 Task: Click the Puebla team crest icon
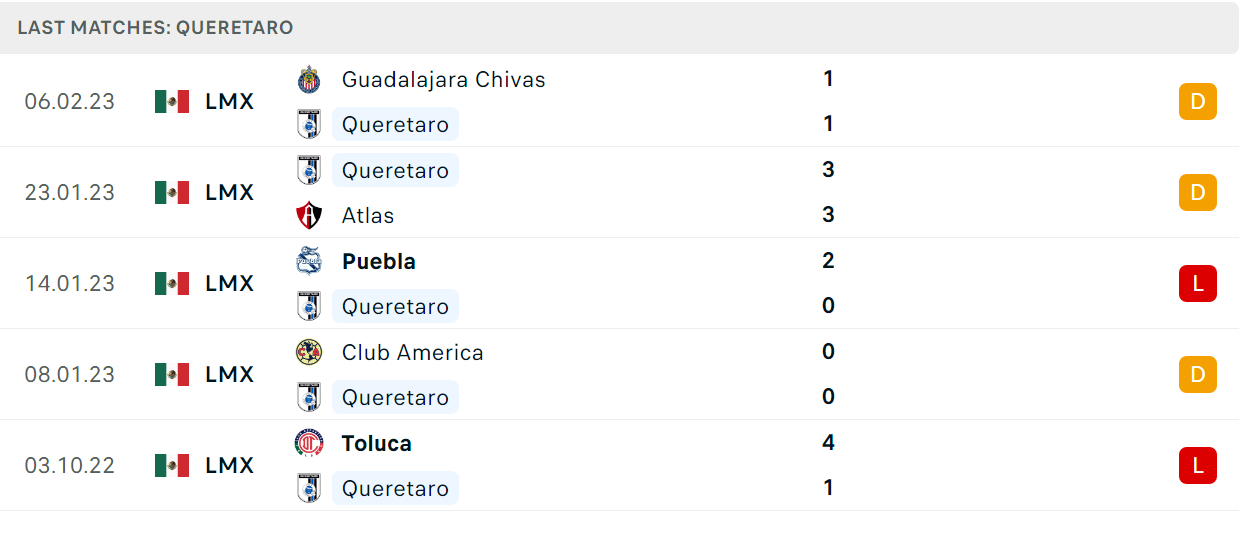(x=309, y=261)
